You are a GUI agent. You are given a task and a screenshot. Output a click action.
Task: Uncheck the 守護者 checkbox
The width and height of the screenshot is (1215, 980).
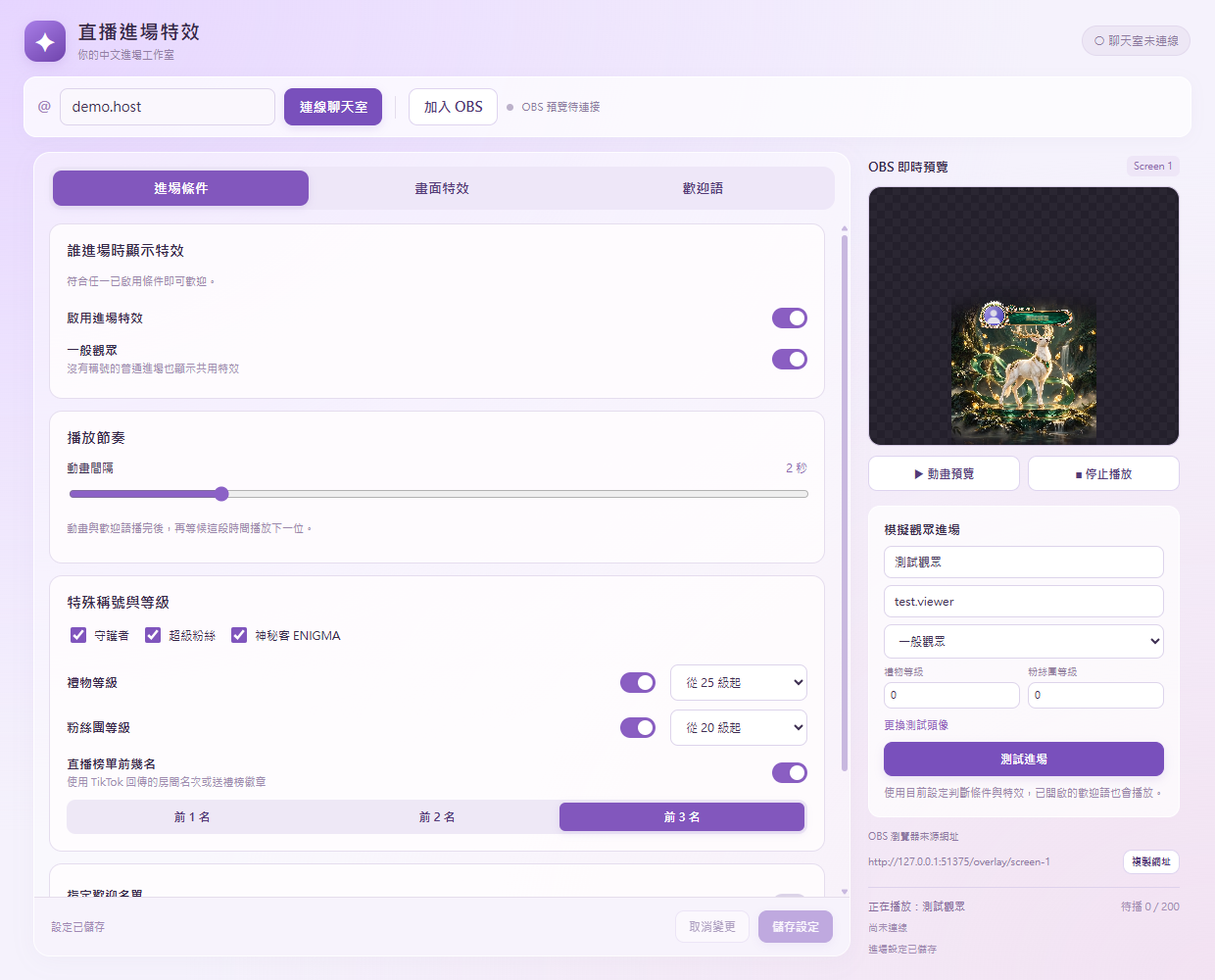(x=78, y=635)
